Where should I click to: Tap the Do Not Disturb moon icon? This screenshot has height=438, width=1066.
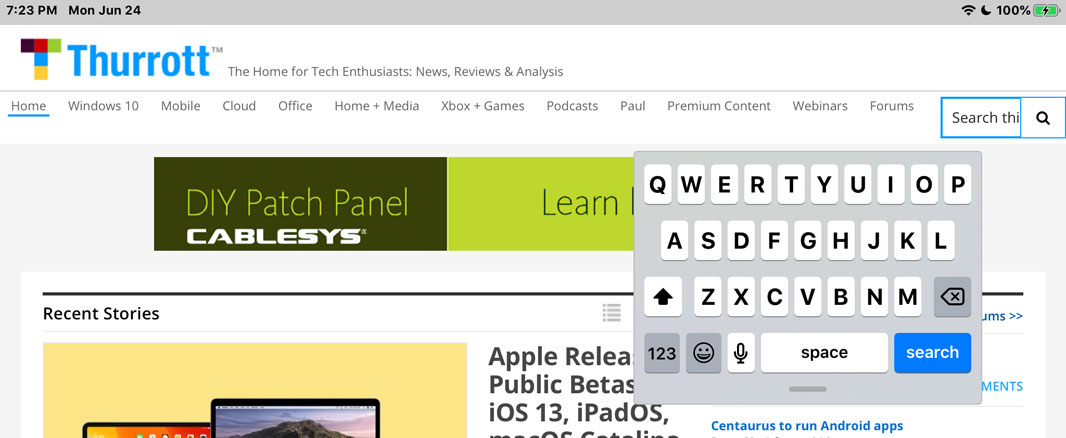pos(986,10)
